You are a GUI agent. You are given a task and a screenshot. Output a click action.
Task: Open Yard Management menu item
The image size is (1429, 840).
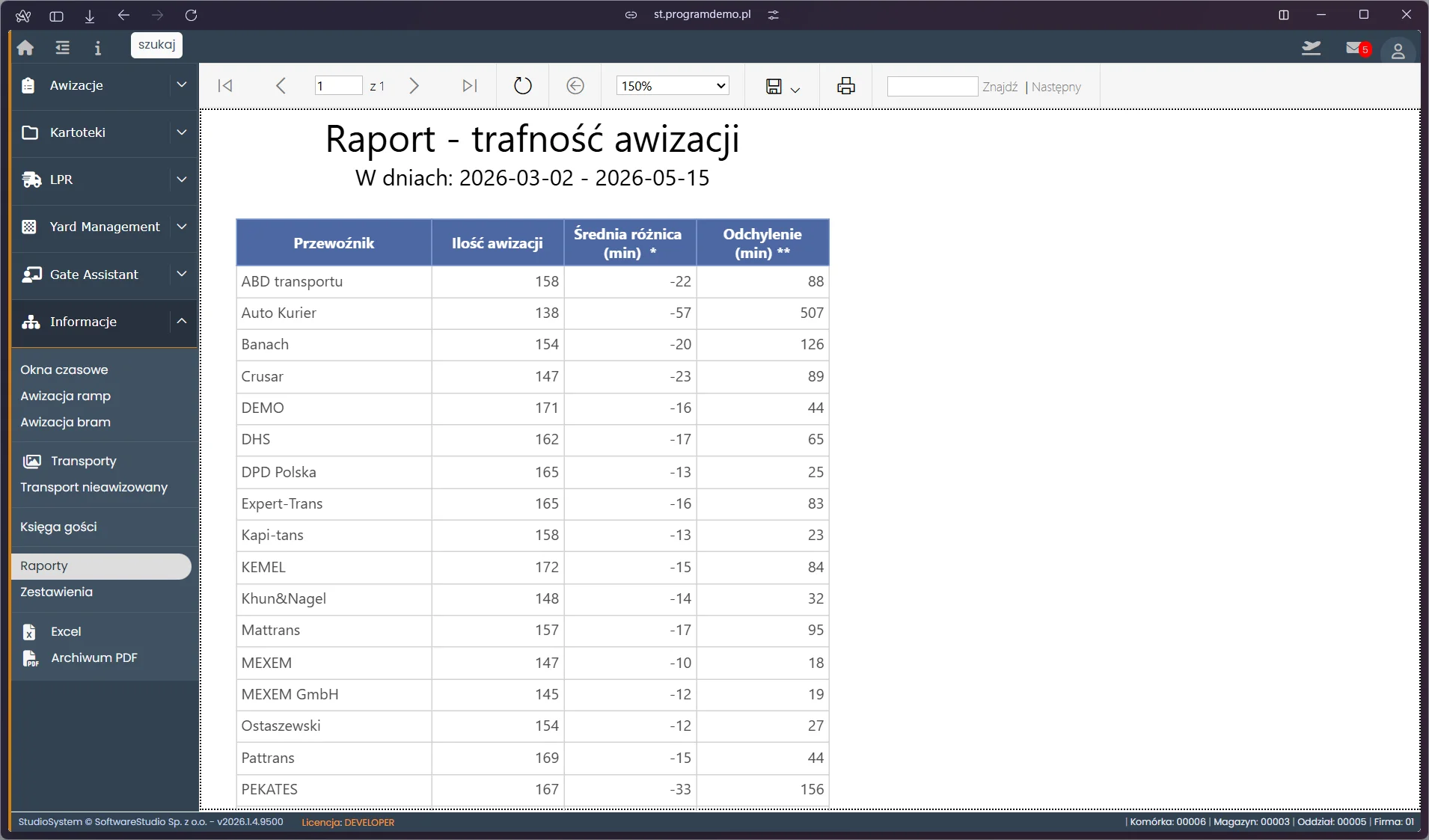(105, 227)
